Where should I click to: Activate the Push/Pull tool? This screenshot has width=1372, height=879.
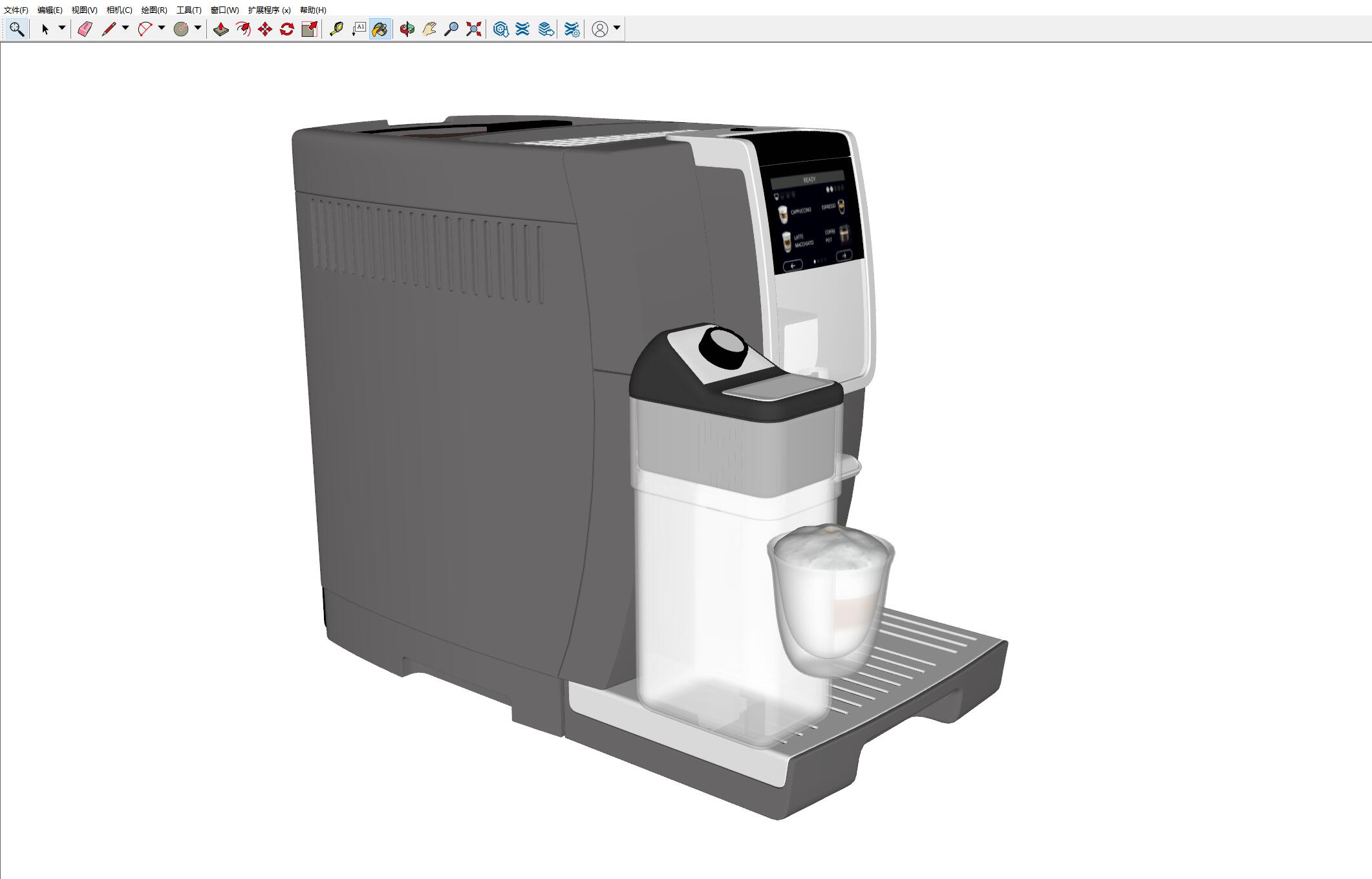(x=220, y=29)
